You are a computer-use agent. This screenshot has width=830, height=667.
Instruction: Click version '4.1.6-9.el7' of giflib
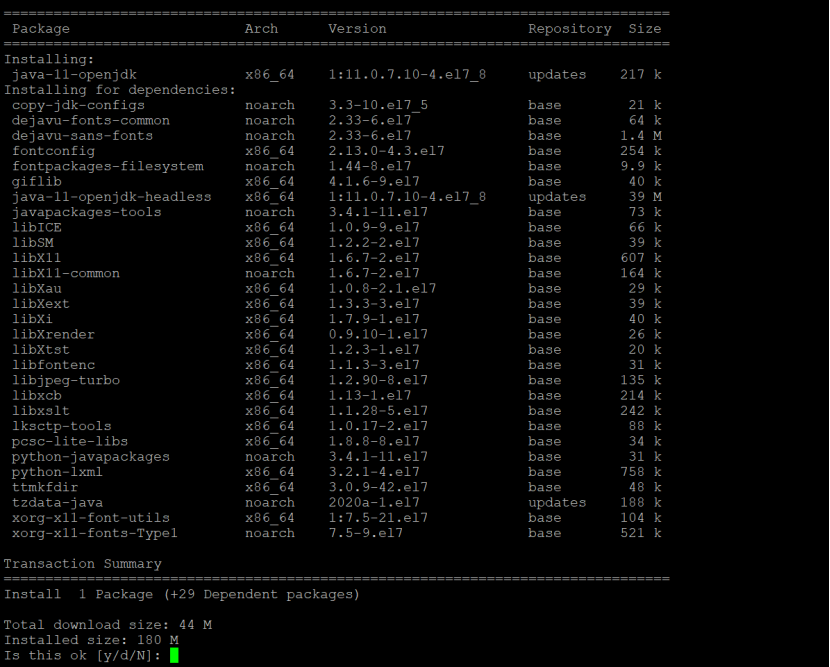pyautogui.click(x=374, y=182)
